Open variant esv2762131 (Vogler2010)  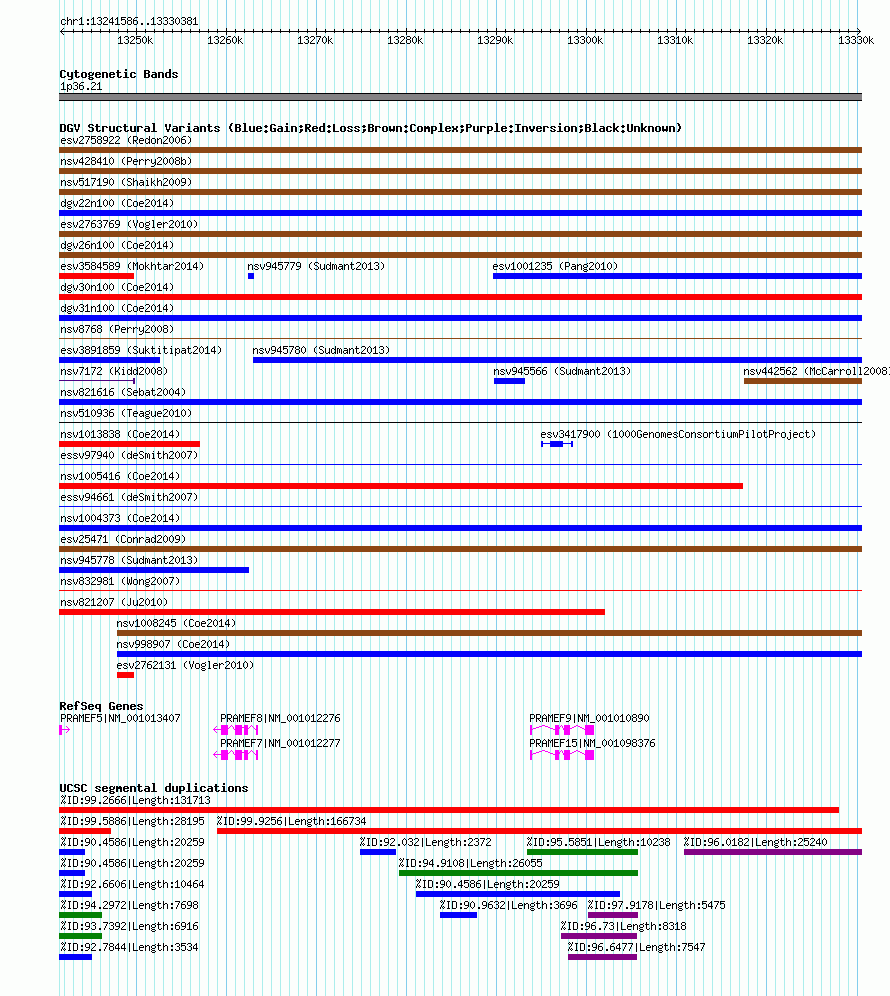pos(125,674)
